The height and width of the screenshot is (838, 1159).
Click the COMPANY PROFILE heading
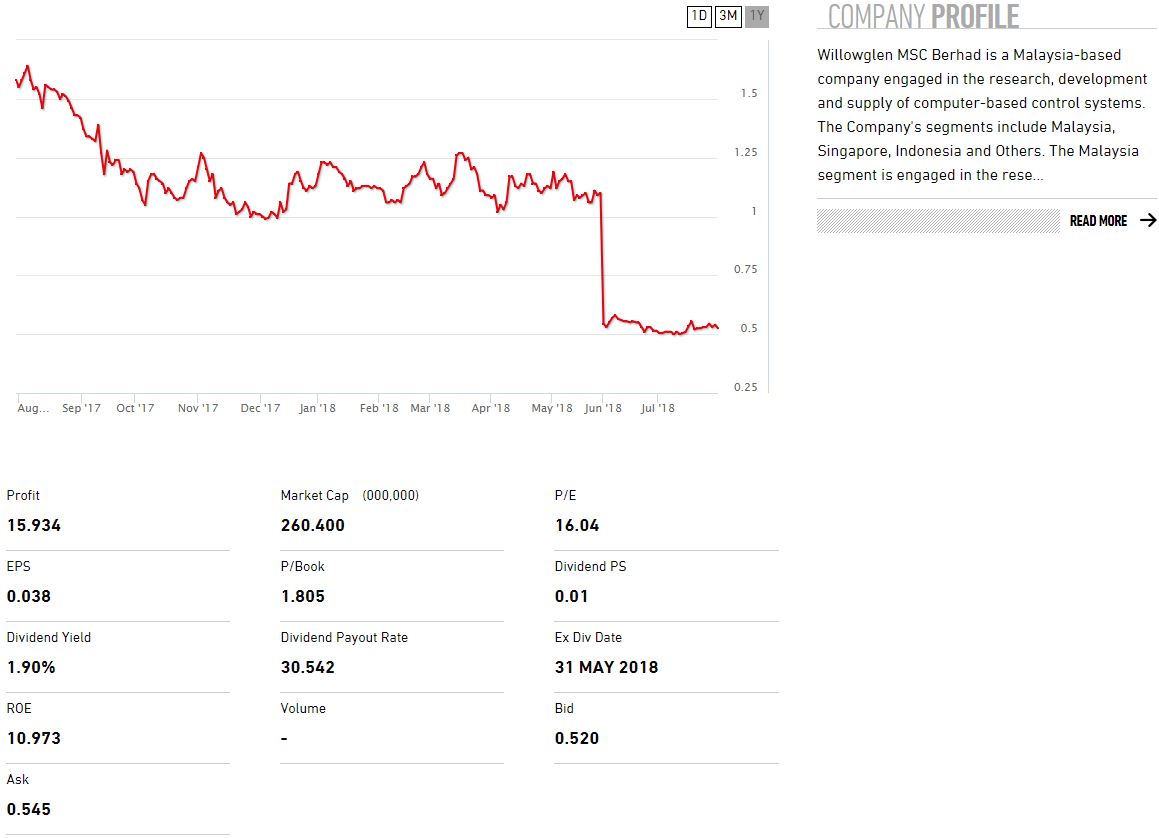click(x=923, y=16)
